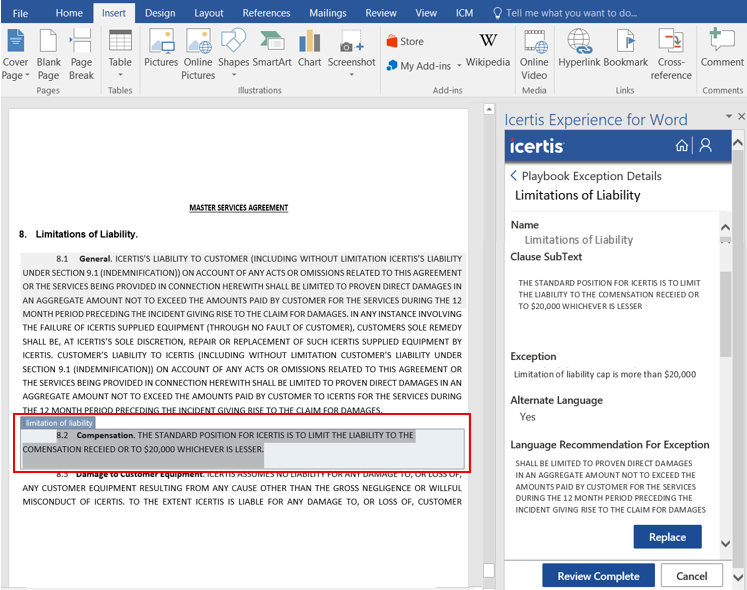The image size is (747, 590).
Task: Add a Bookmark
Action: [626, 49]
